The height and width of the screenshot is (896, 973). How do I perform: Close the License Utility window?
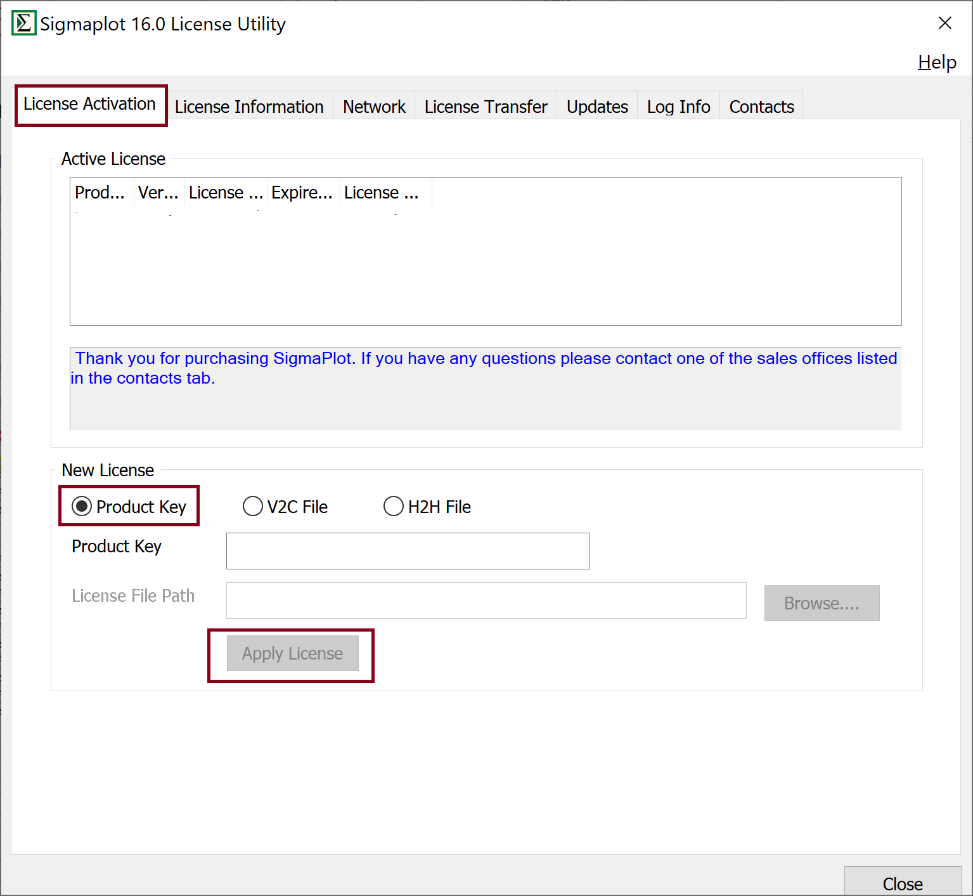pos(944,23)
